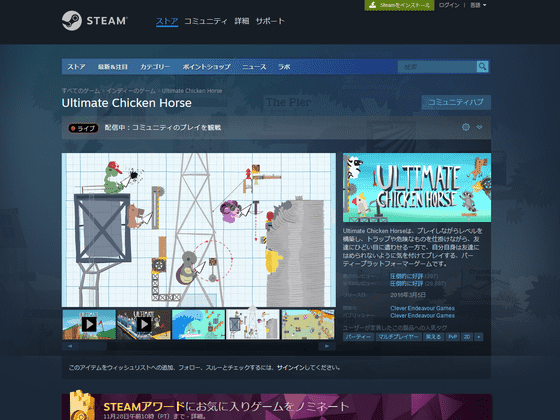Open the 言語 language dropdown
The width and height of the screenshot is (560, 420).
(478, 5)
